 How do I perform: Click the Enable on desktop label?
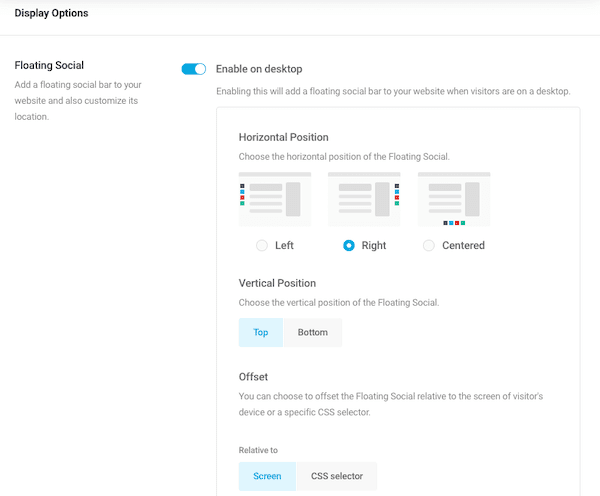tap(259, 69)
